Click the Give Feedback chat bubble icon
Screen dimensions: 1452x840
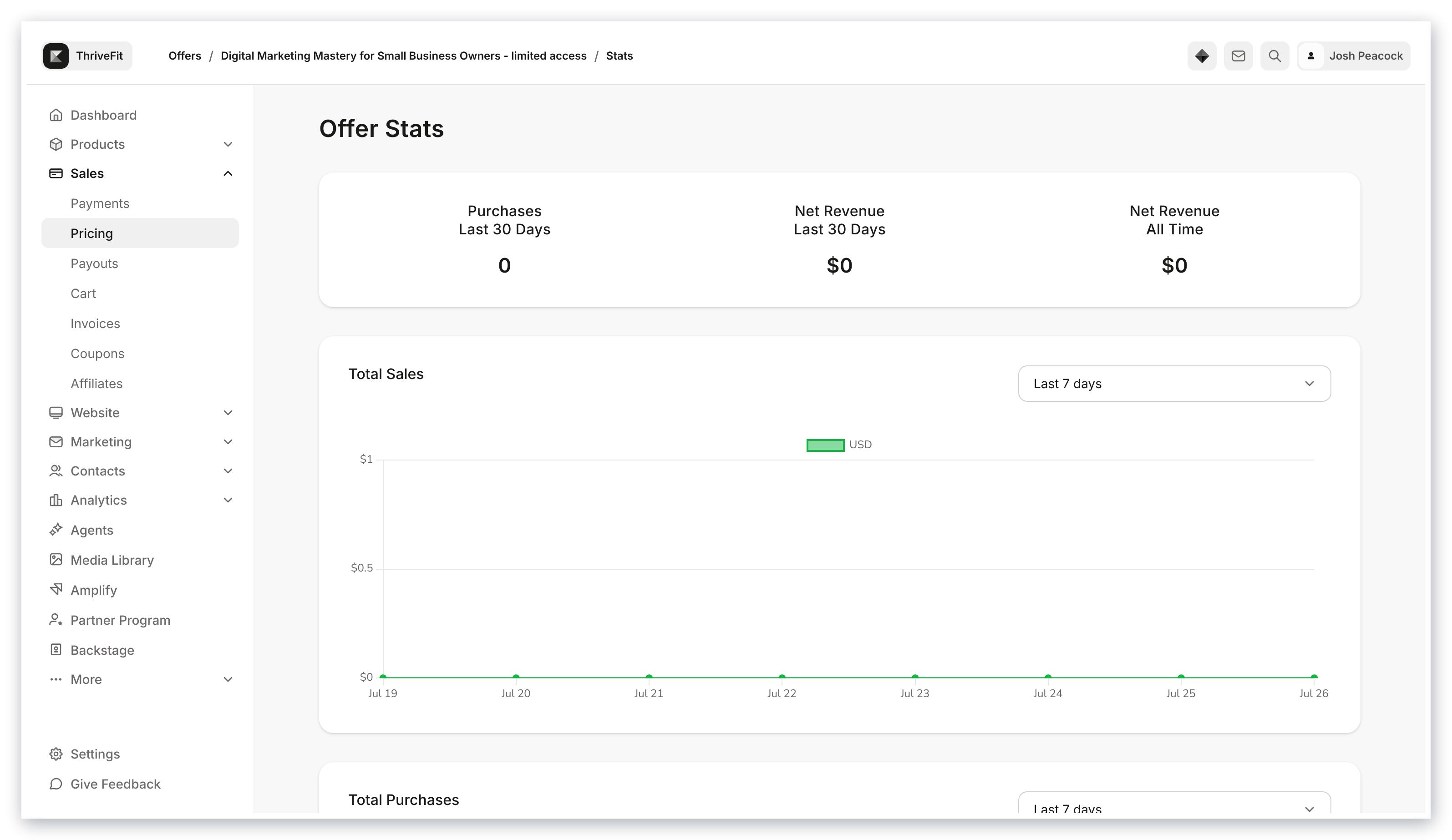click(x=56, y=784)
